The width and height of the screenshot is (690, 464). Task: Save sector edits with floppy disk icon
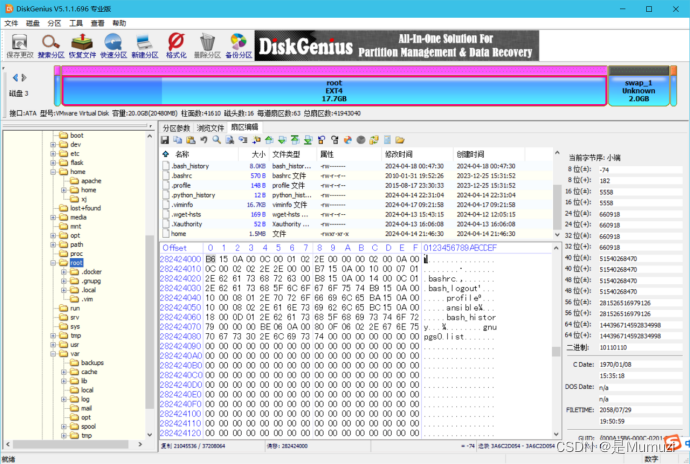click(165, 140)
